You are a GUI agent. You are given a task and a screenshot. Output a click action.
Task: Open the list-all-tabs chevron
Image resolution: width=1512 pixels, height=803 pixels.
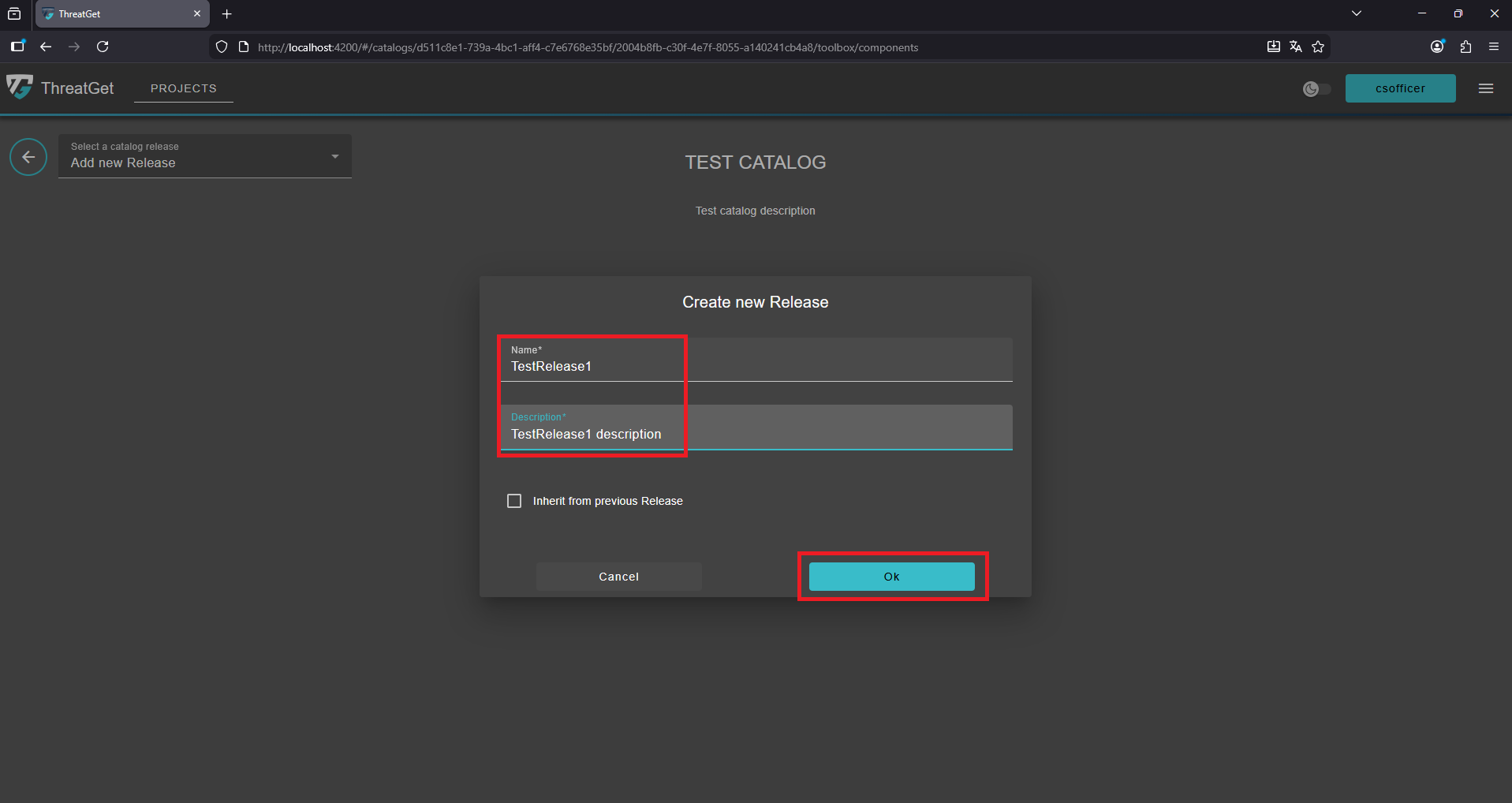[1357, 13]
